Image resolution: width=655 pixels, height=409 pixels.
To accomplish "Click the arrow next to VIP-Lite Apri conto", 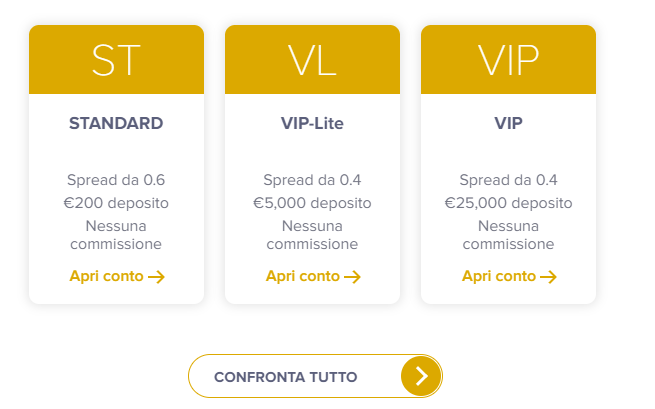I will click(353, 277).
